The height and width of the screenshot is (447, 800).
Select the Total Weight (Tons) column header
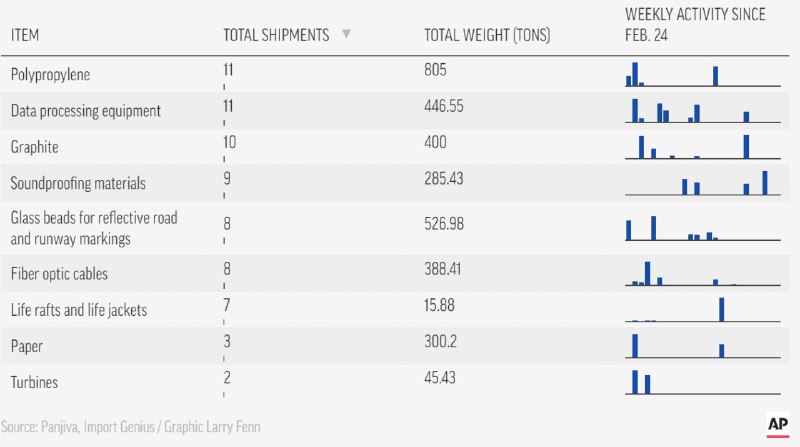[x=487, y=35]
